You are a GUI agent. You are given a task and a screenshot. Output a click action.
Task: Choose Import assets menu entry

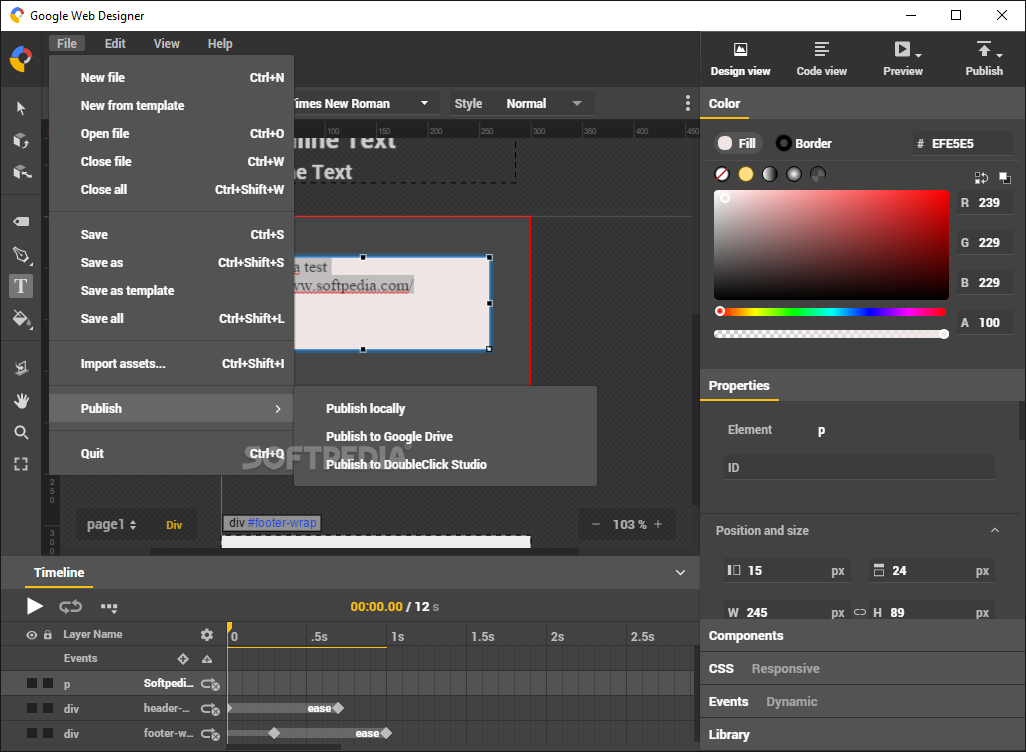171,363
